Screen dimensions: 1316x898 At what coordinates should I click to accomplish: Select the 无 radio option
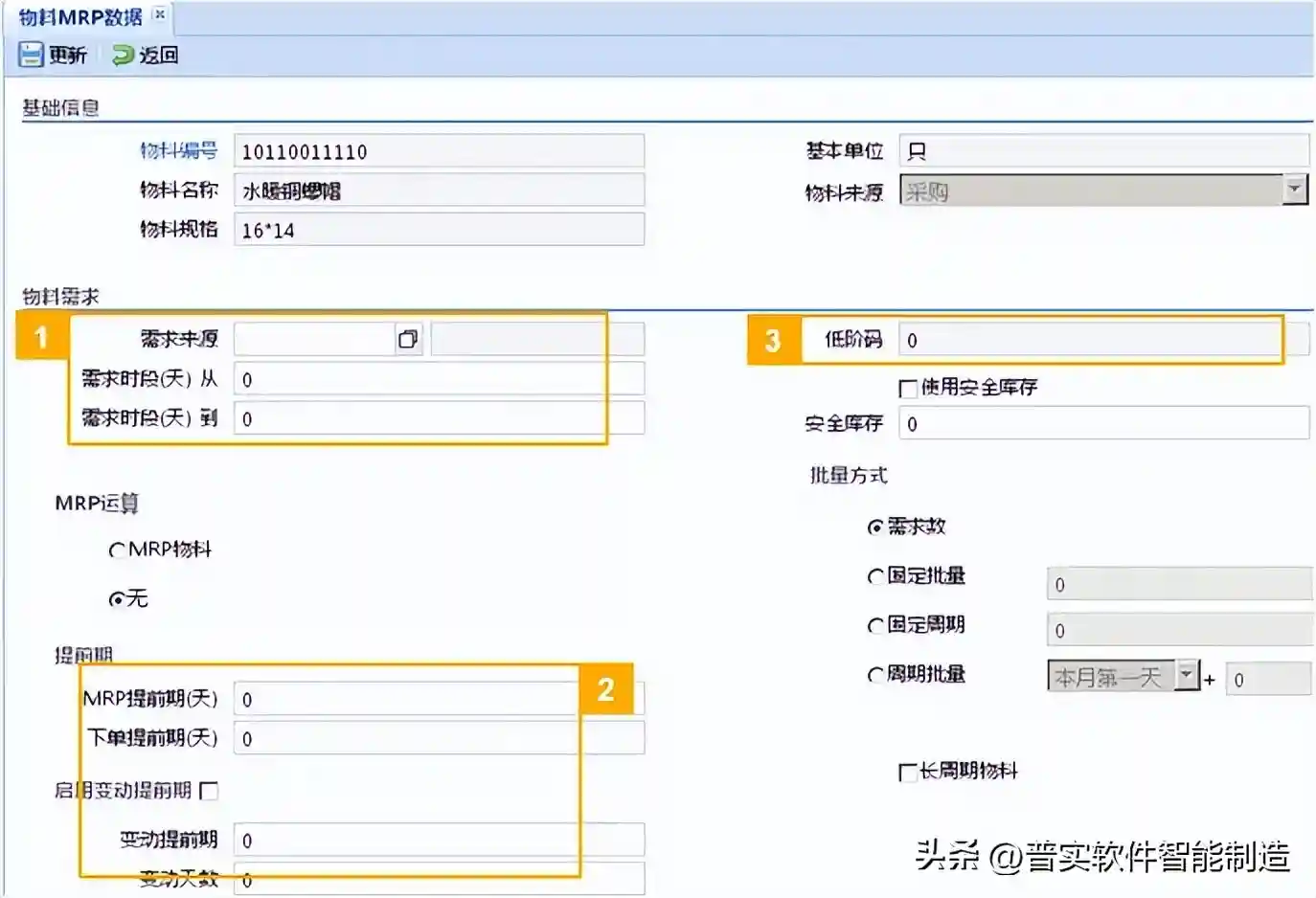[x=117, y=599]
